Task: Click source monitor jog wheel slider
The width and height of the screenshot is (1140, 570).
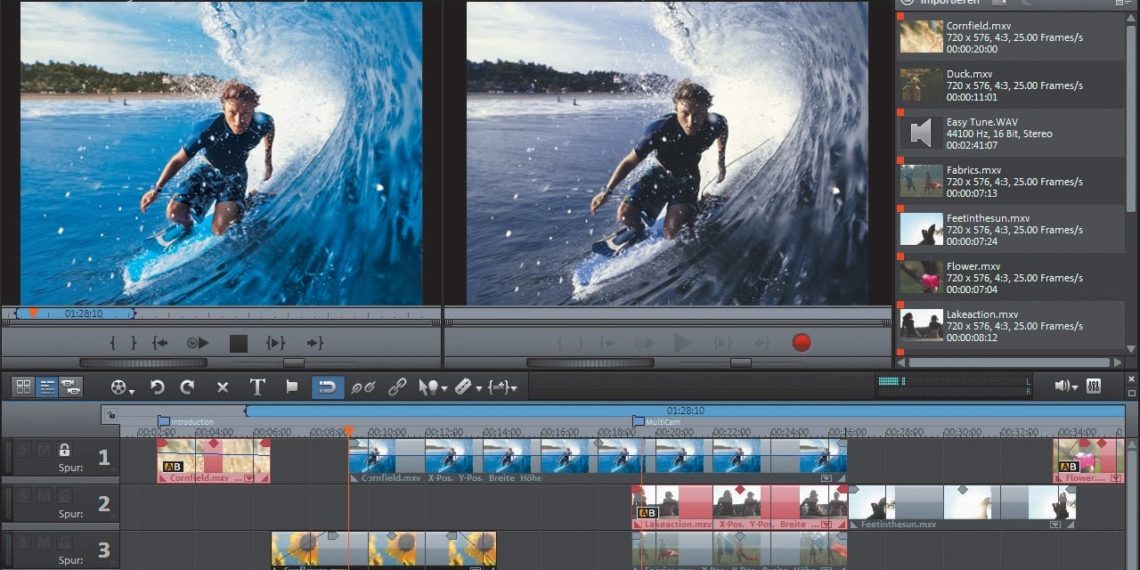Action: (143, 363)
